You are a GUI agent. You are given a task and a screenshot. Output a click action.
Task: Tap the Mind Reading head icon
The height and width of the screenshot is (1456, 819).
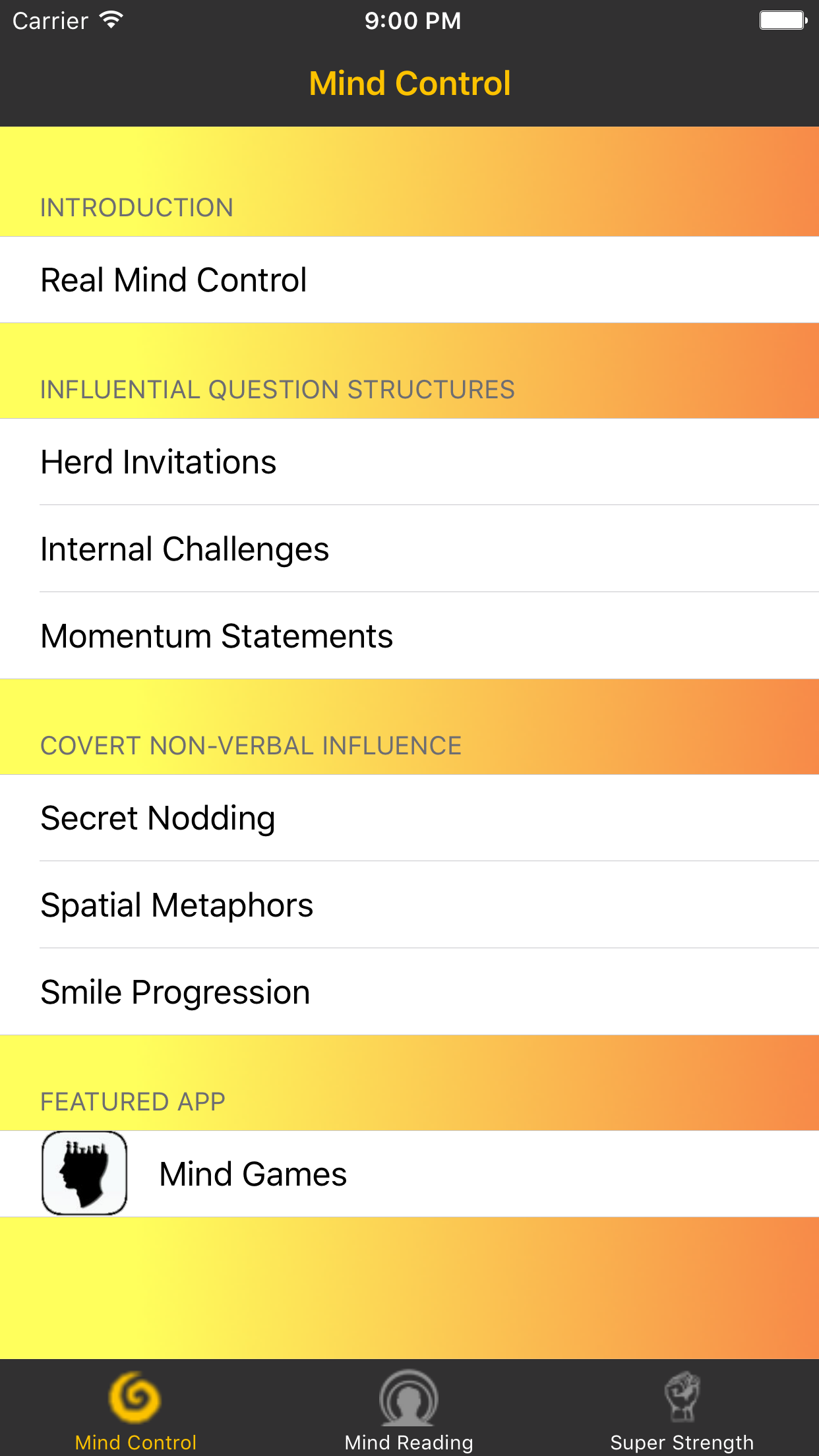[409, 1398]
